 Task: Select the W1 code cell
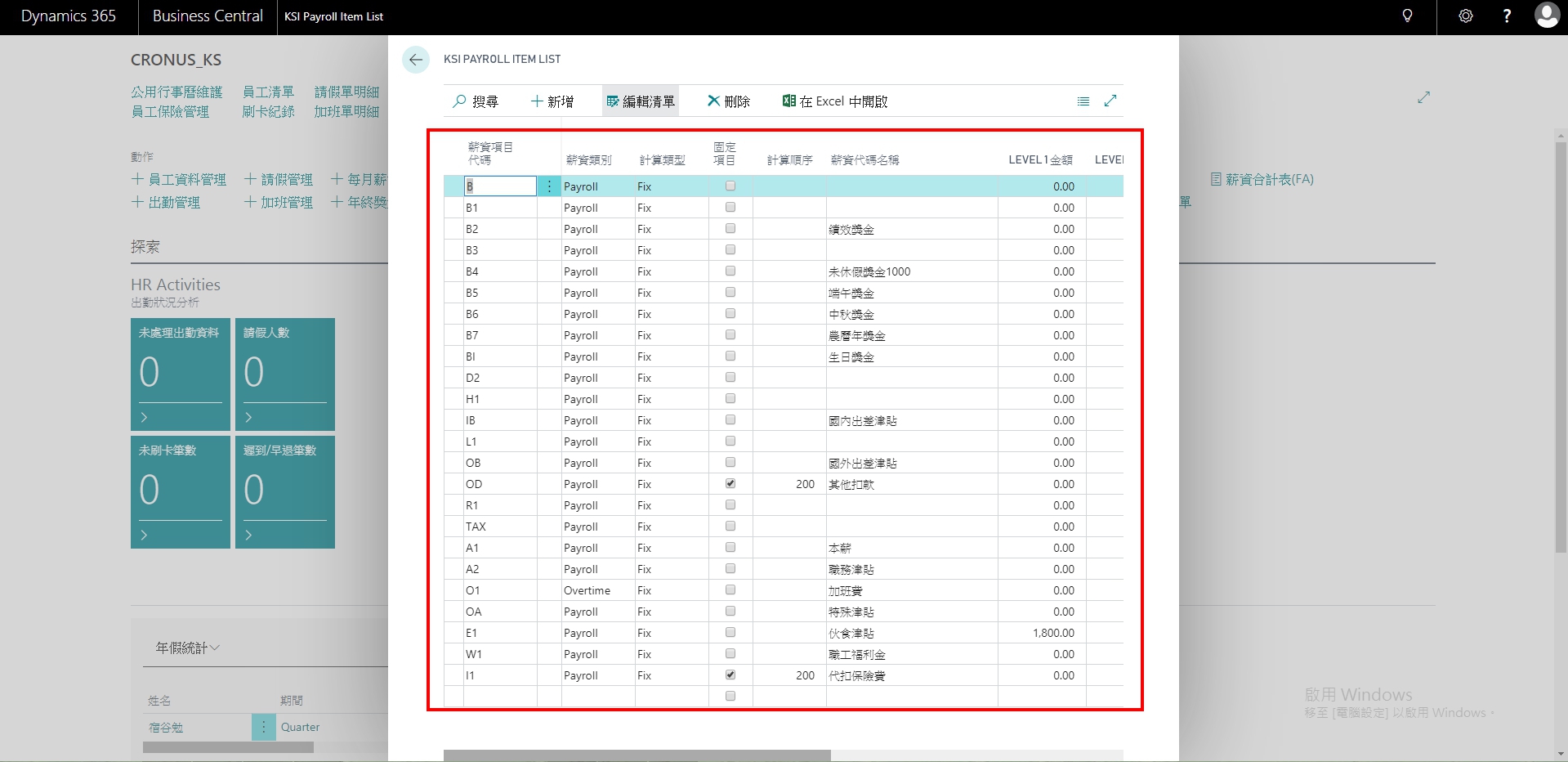tap(500, 654)
